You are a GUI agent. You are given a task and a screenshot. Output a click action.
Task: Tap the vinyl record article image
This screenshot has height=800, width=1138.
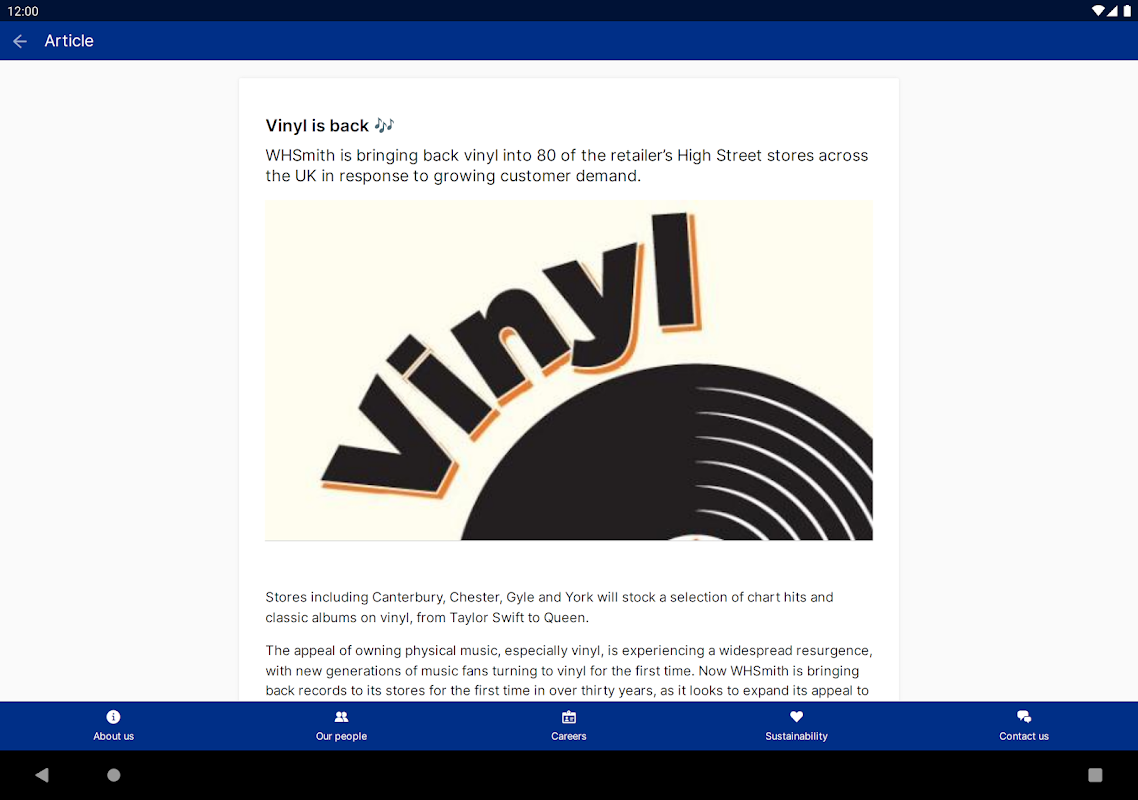[569, 371]
